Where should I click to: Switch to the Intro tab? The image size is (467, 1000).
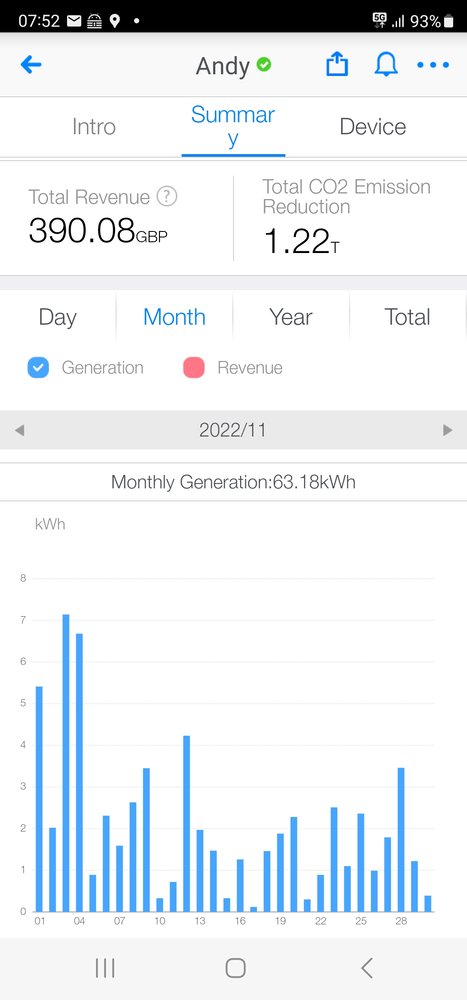(x=94, y=126)
